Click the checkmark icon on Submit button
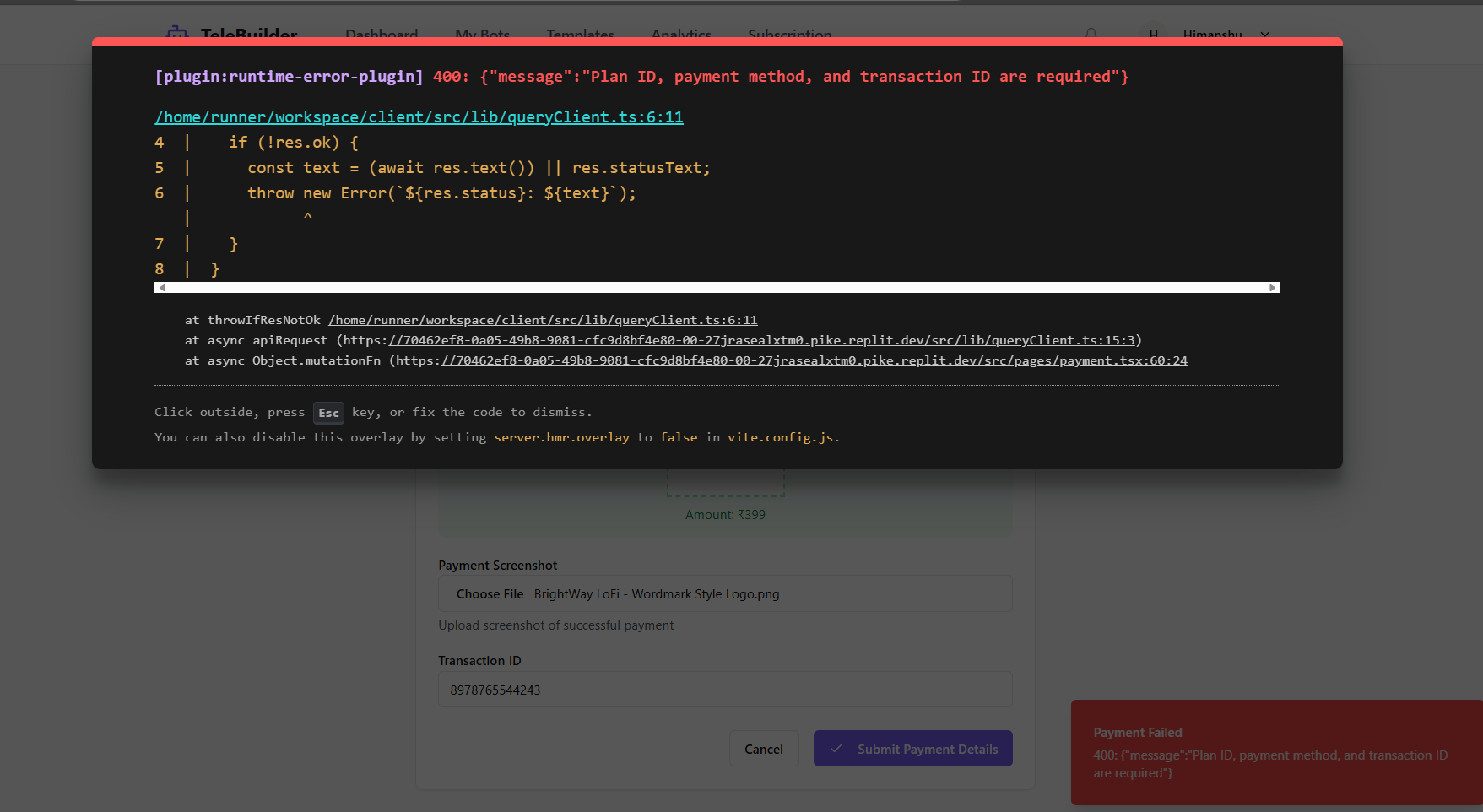The width and height of the screenshot is (1483, 812). (836, 749)
